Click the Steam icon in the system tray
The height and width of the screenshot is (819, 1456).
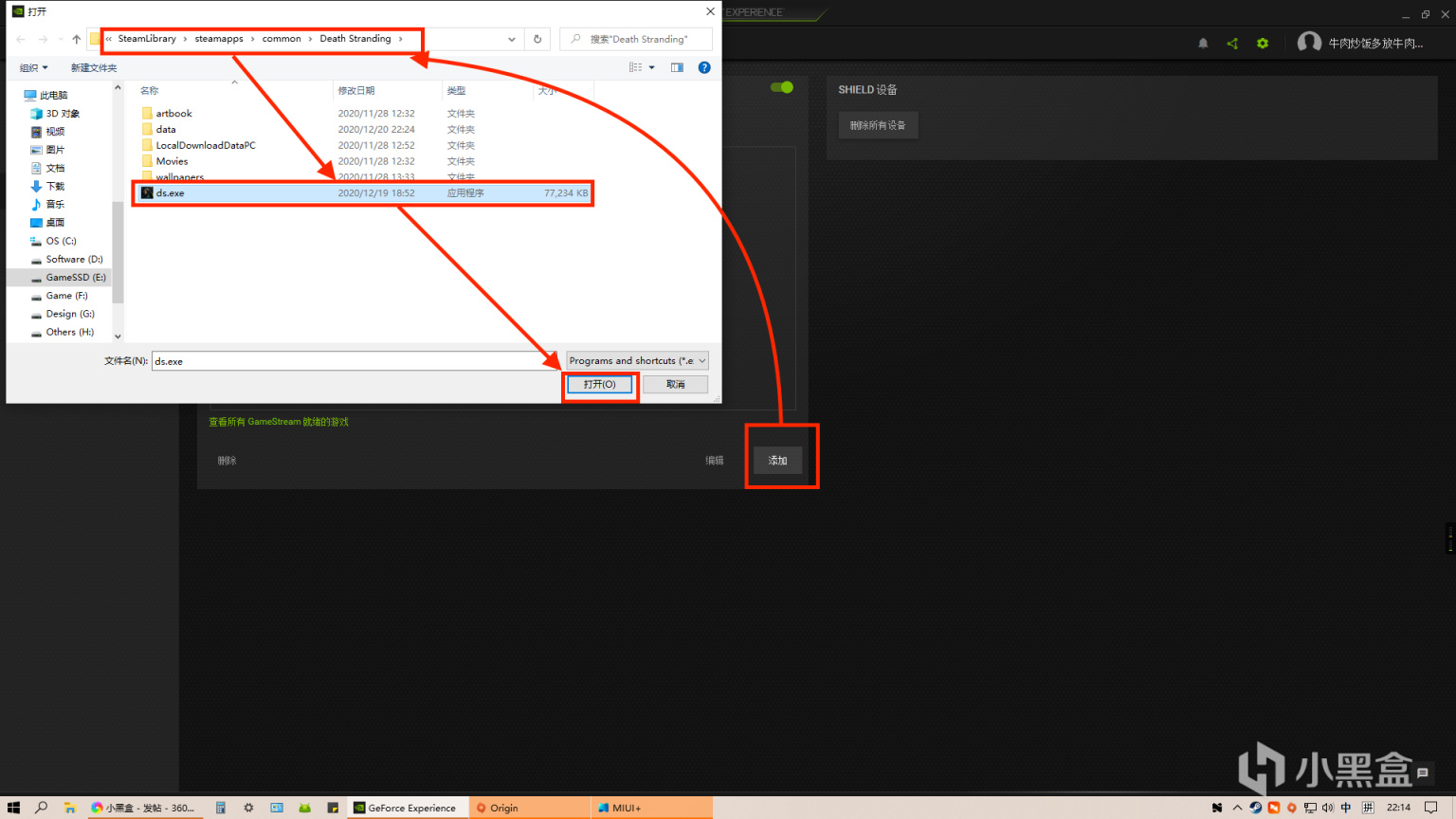[x=1255, y=808]
